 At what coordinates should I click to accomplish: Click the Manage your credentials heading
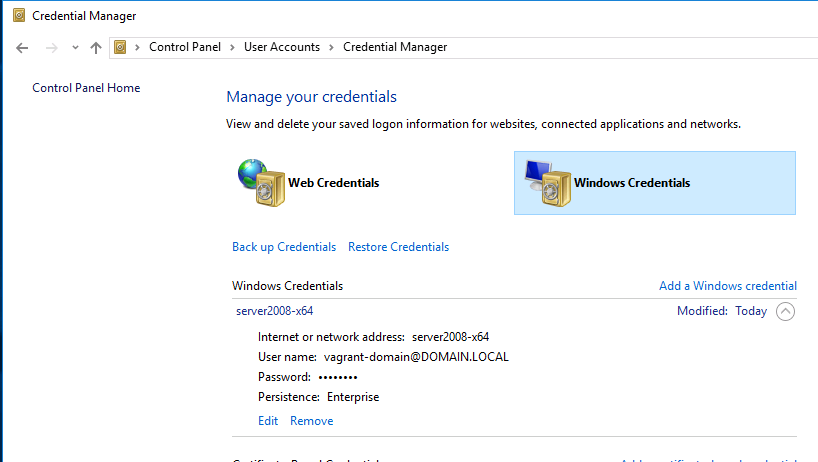click(x=311, y=97)
